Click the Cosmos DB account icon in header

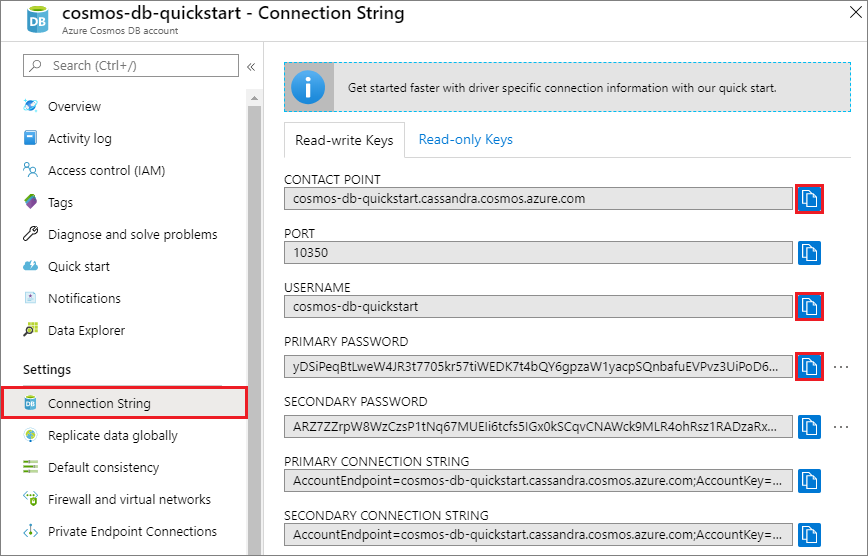(38, 20)
